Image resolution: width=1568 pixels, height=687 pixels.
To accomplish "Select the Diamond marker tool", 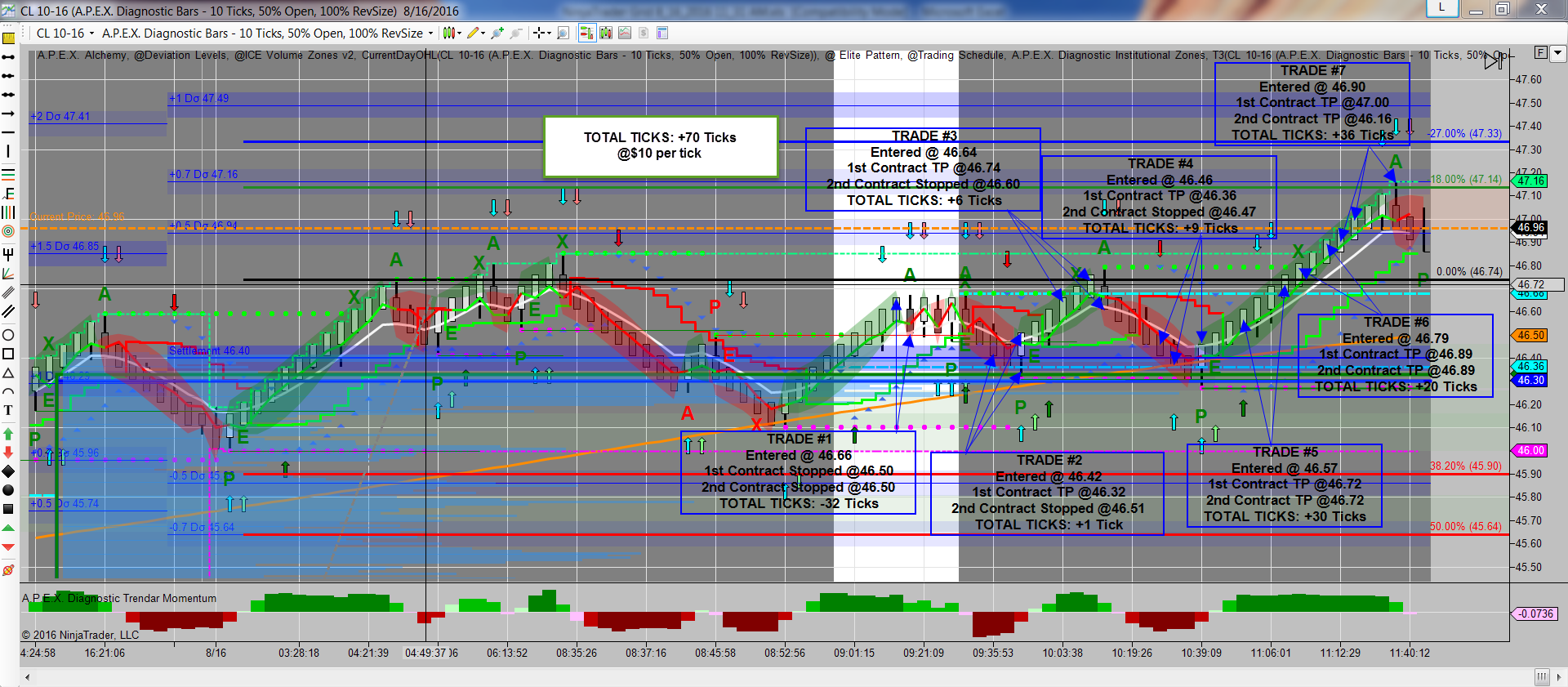I will (8, 471).
